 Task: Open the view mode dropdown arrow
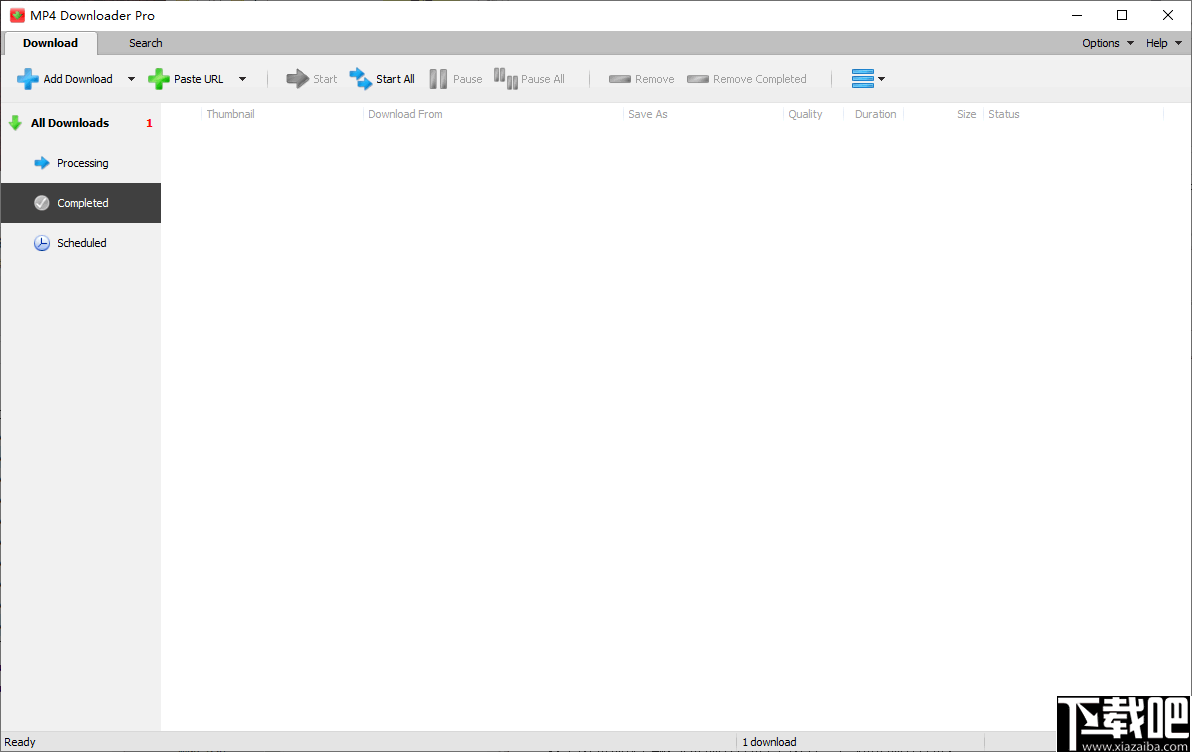882,79
